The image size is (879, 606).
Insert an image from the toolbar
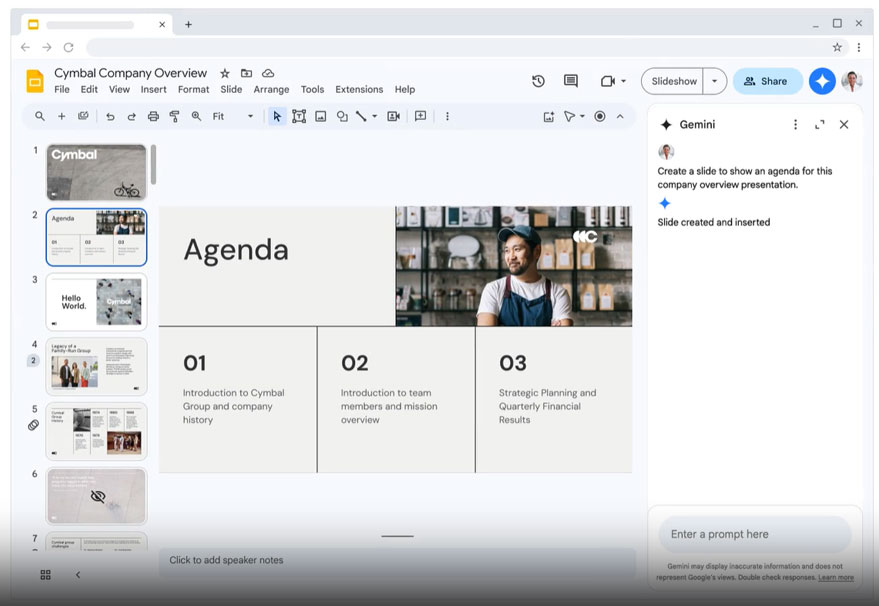click(321, 116)
